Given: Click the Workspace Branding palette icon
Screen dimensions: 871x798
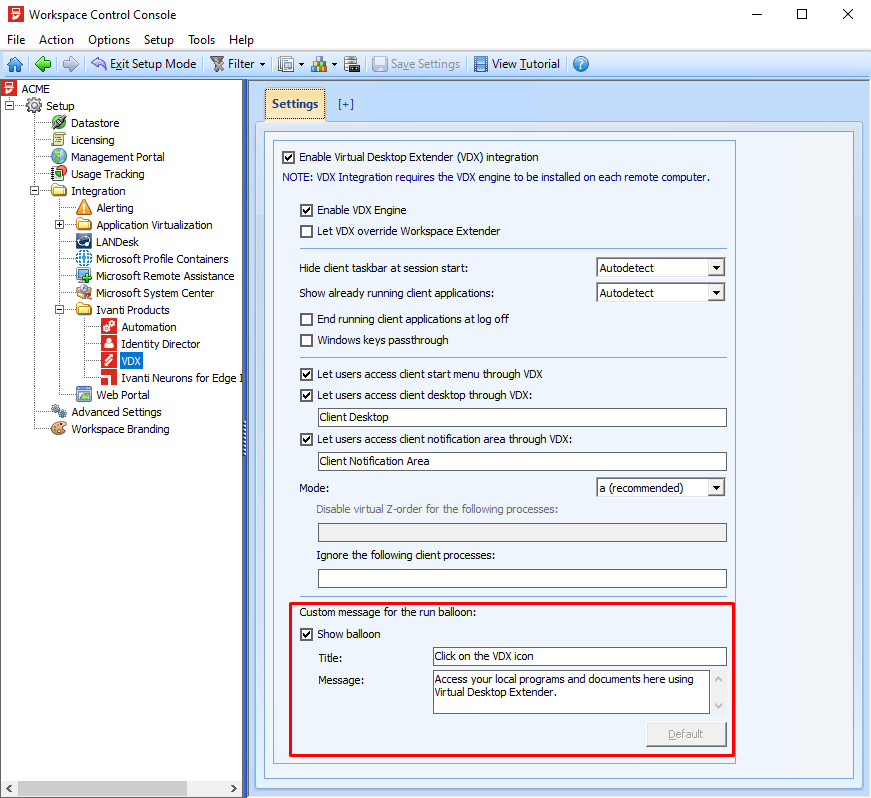Looking at the screenshot, I should click(x=59, y=429).
